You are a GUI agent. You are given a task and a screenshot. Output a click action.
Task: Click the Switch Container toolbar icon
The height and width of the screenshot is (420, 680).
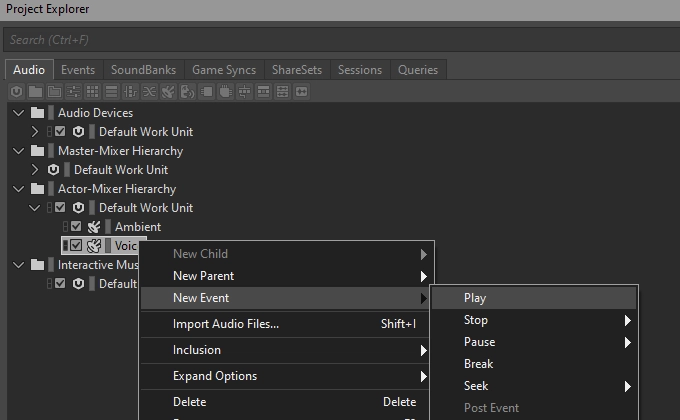tap(131, 92)
